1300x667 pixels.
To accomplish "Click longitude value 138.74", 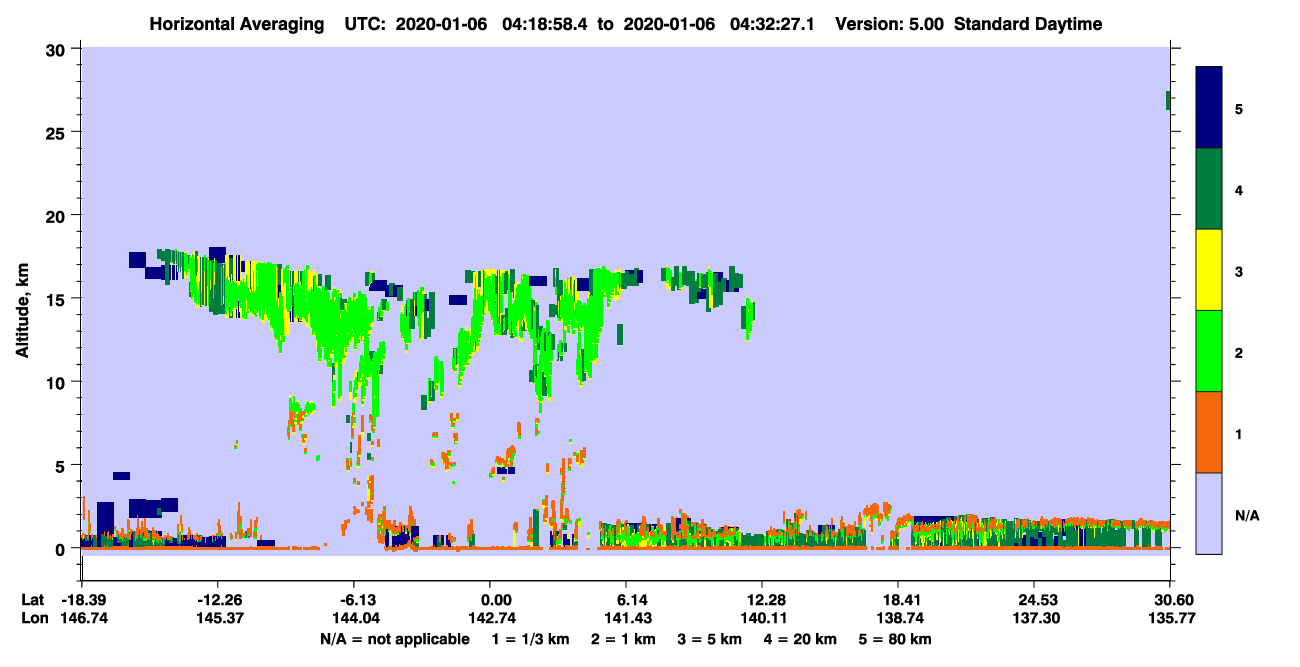I will click(x=898, y=618).
